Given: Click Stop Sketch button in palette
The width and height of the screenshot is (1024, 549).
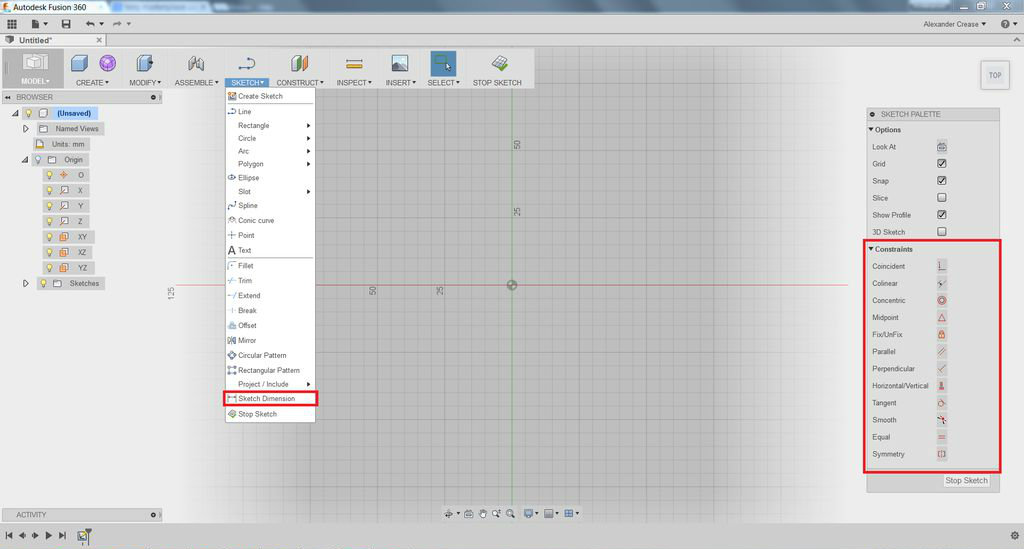Looking at the screenshot, I should tap(967, 480).
